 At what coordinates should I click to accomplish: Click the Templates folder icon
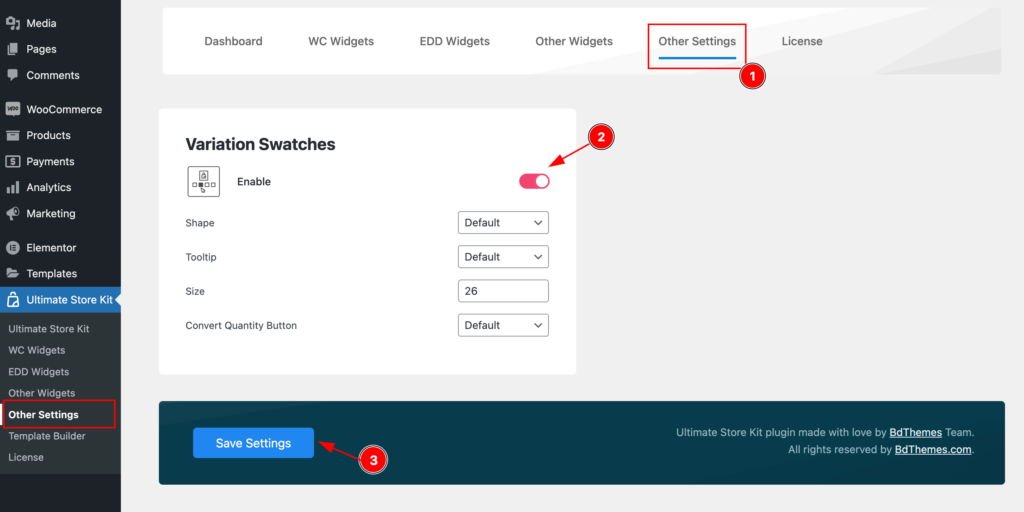12,274
